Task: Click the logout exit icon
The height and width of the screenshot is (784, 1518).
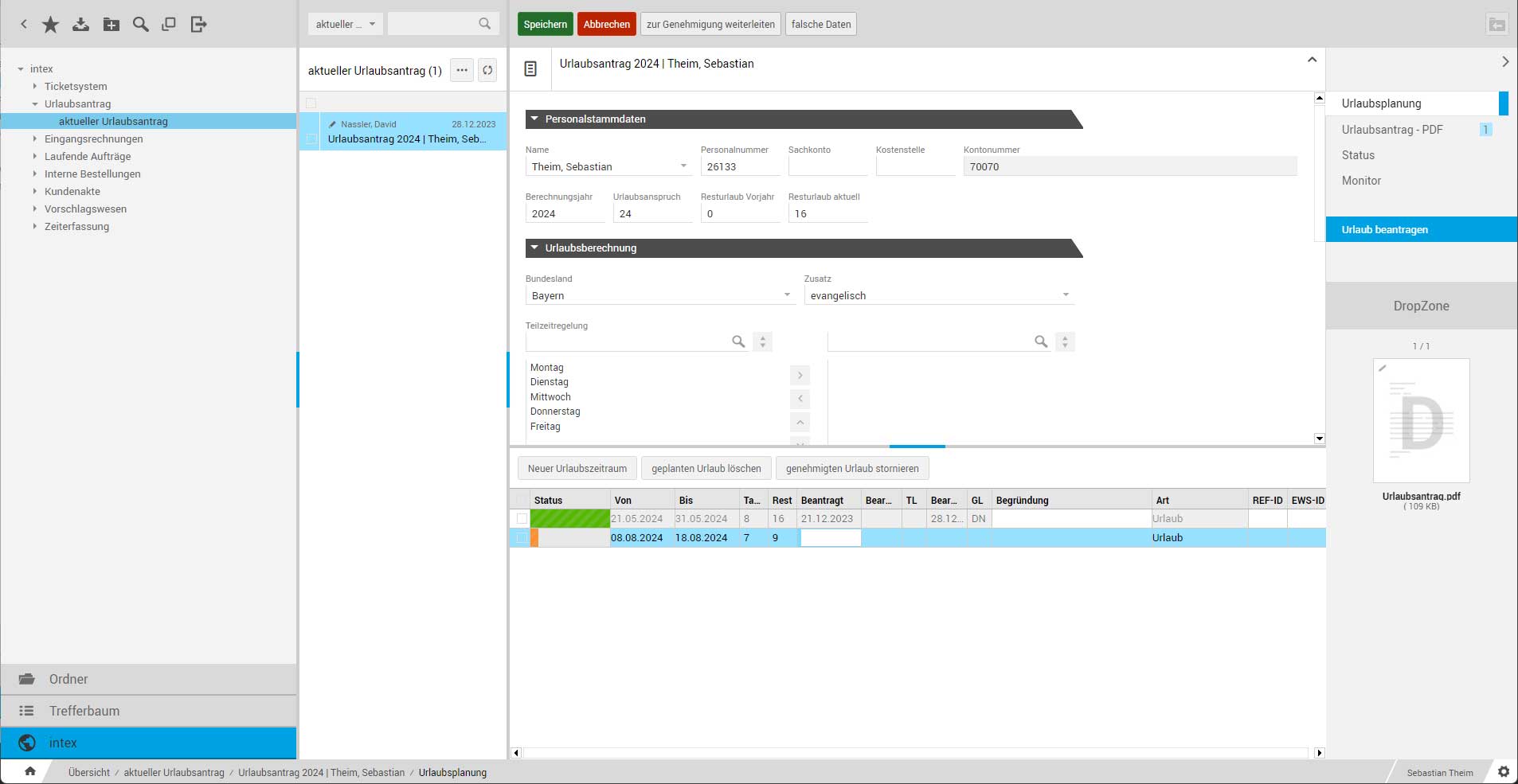Action: [x=198, y=25]
